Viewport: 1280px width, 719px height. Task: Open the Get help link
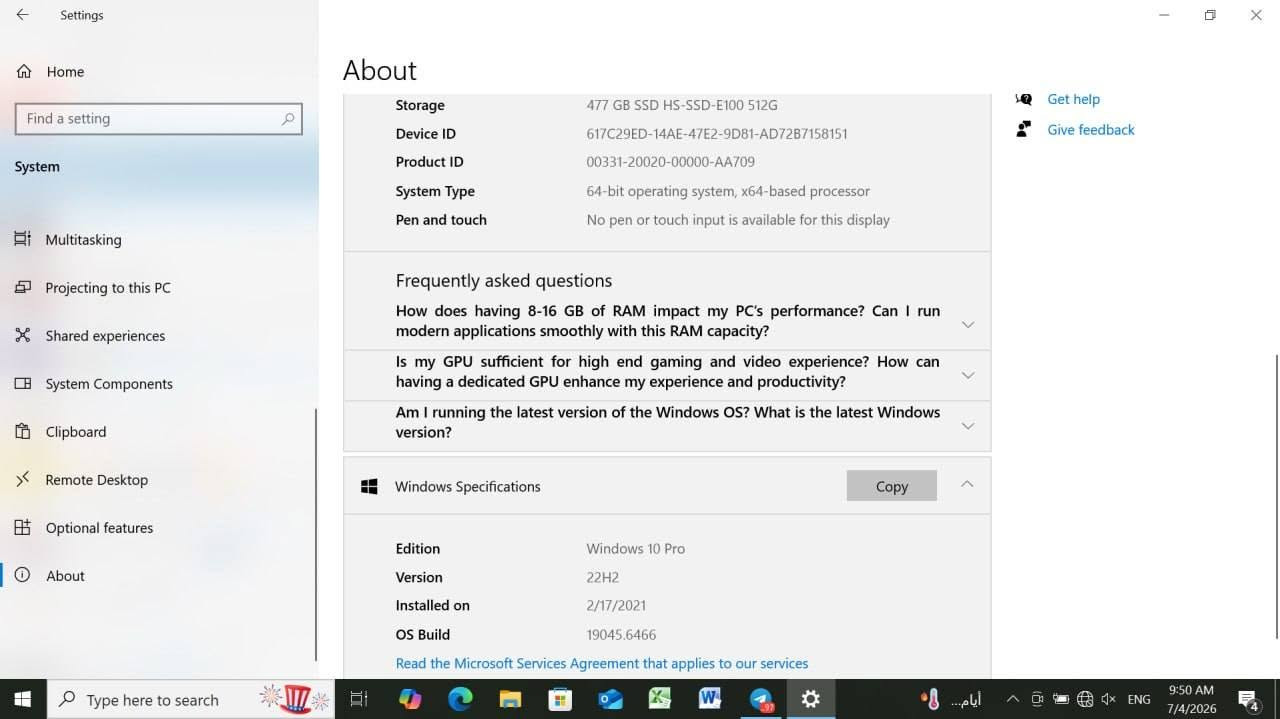tap(1073, 99)
